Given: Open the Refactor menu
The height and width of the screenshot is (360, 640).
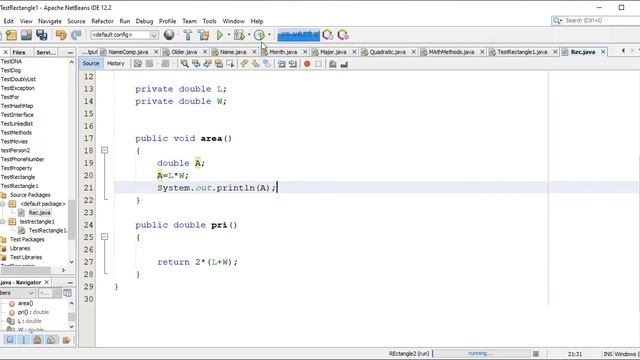Looking at the screenshot, I should tap(102, 21).
